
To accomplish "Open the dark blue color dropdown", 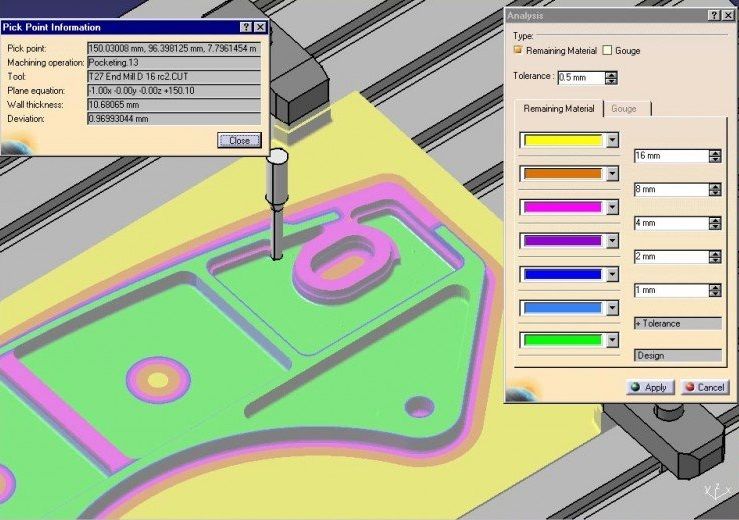I will (x=612, y=274).
